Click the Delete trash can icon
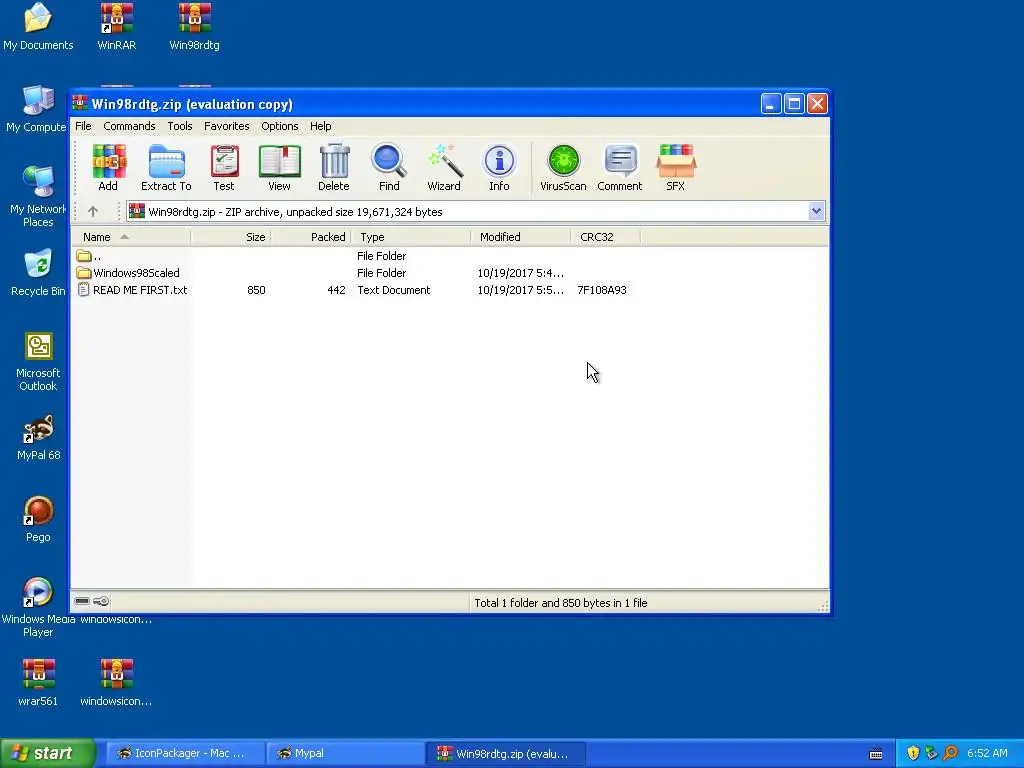Image resolution: width=1024 pixels, height=768 pixels. pyautogui.click(x=334, y=167)
